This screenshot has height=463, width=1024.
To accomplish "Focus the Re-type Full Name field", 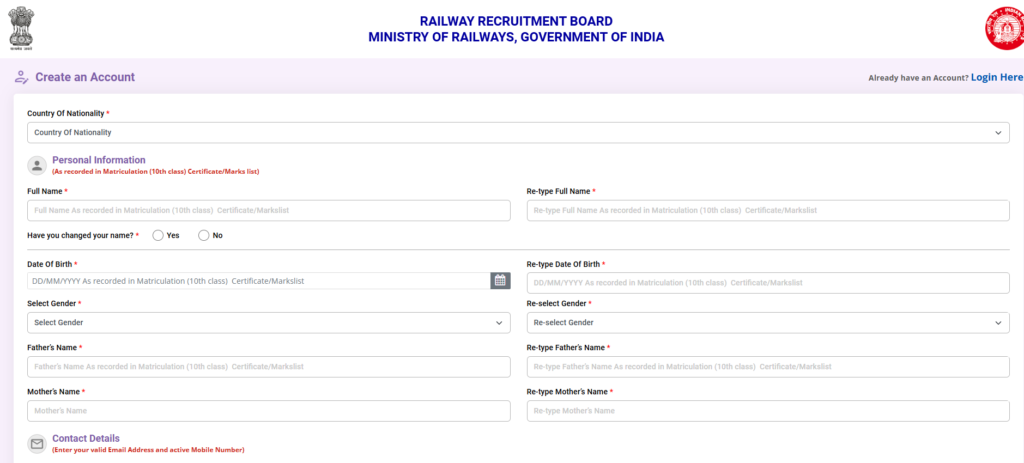I will 768,210.
